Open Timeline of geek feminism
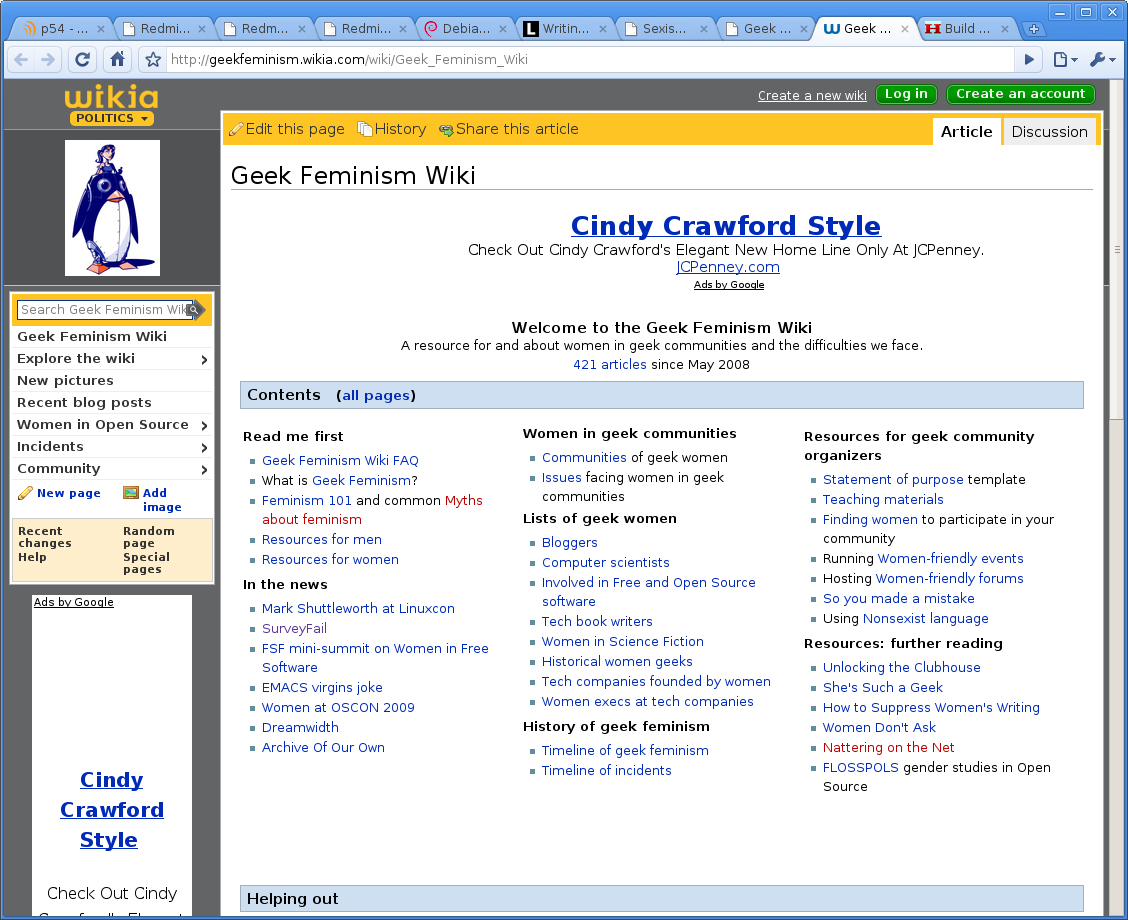This screenshot has width=1128, height=920. pyautogui.click(x=625, y=750)
